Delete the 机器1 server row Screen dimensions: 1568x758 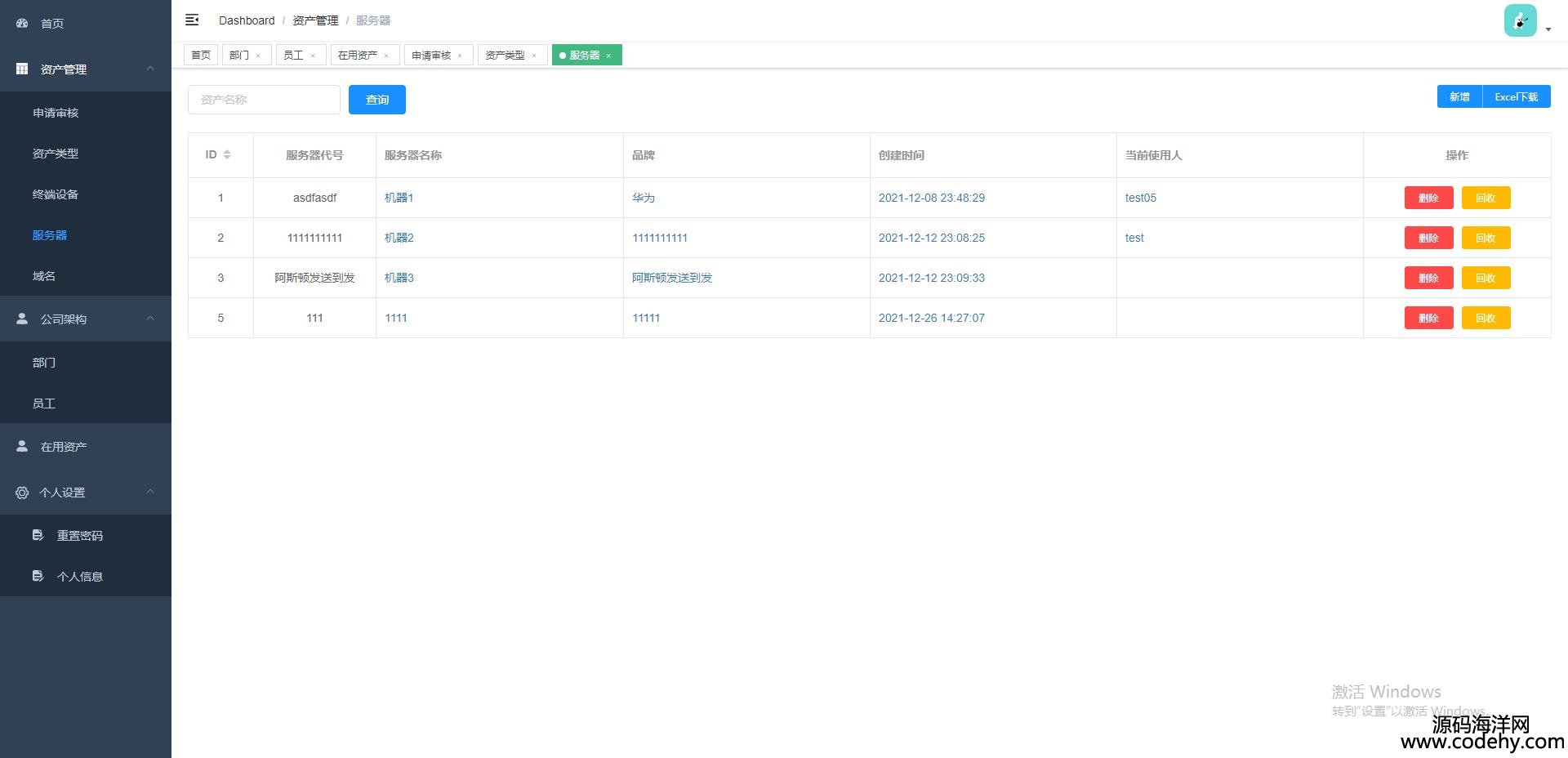[1428, 198]
